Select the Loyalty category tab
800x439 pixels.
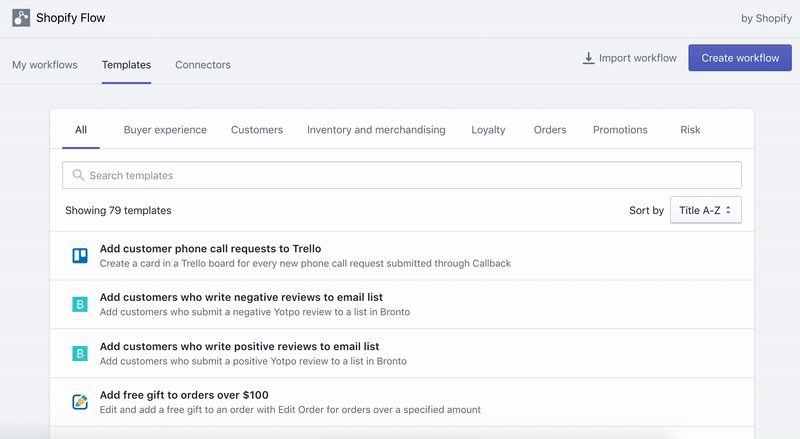488,130
